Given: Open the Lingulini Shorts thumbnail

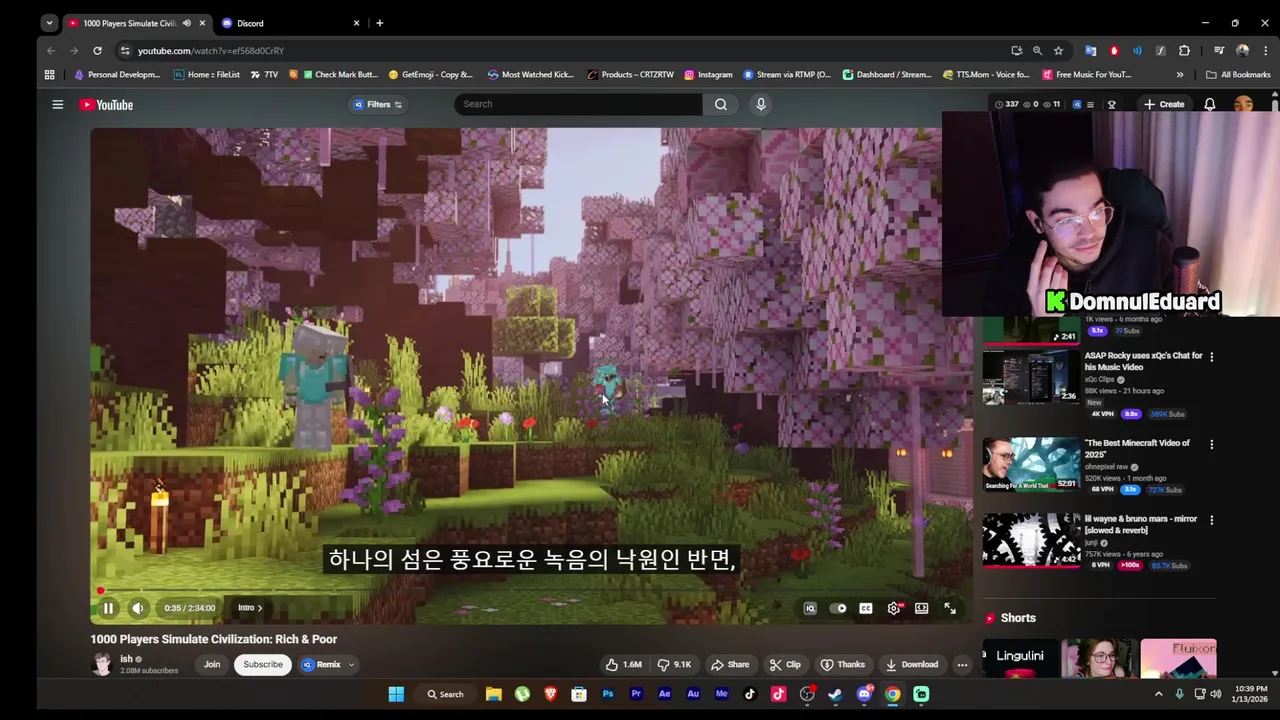Looking at the screenshot, I should (1020, 657).
